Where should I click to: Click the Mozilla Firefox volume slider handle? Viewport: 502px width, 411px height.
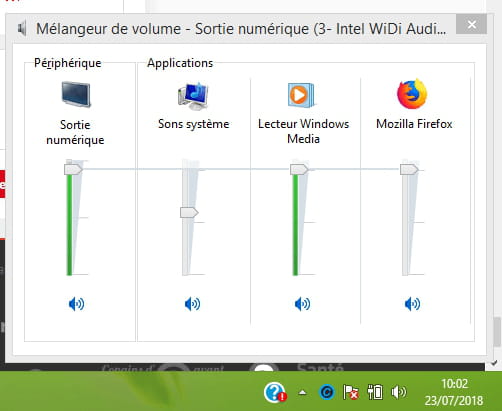[x=409, y=169]
